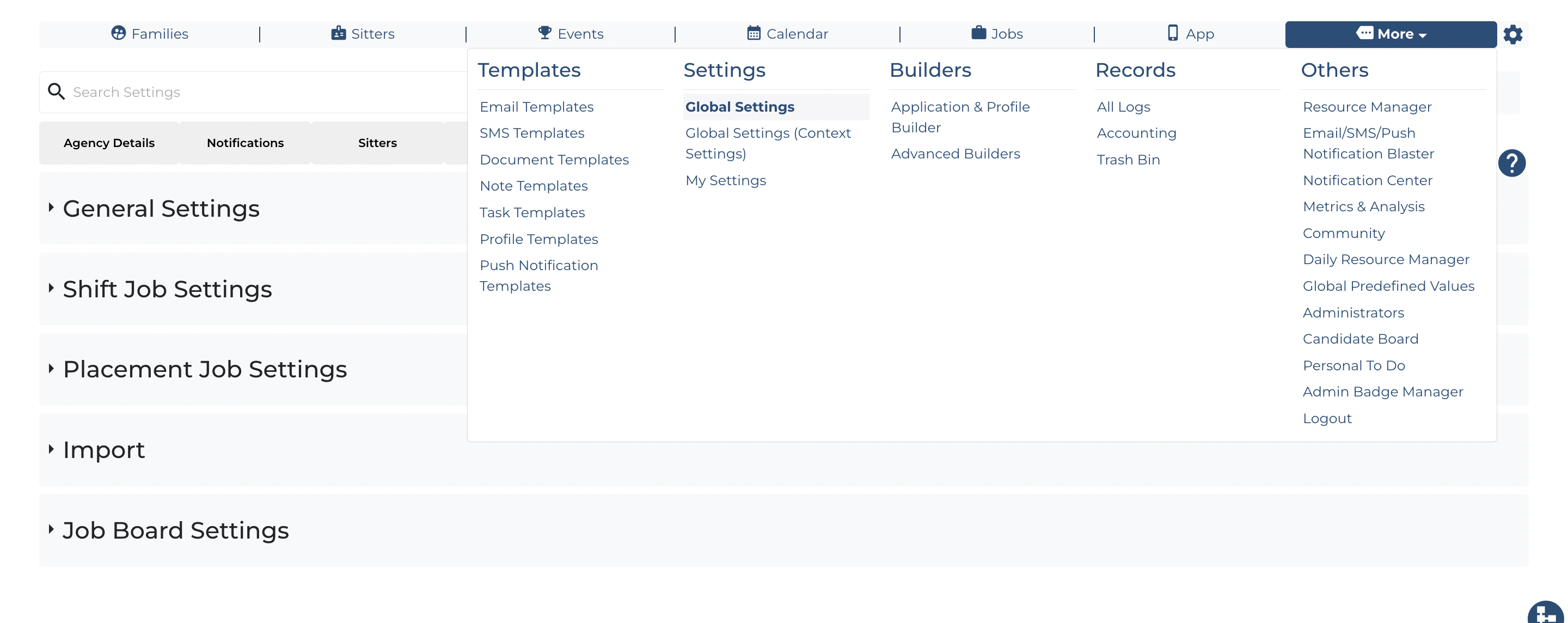The width and height of the screenshot is (1568, 623).
Task: Click Logout
Action: pos(1327,419)
